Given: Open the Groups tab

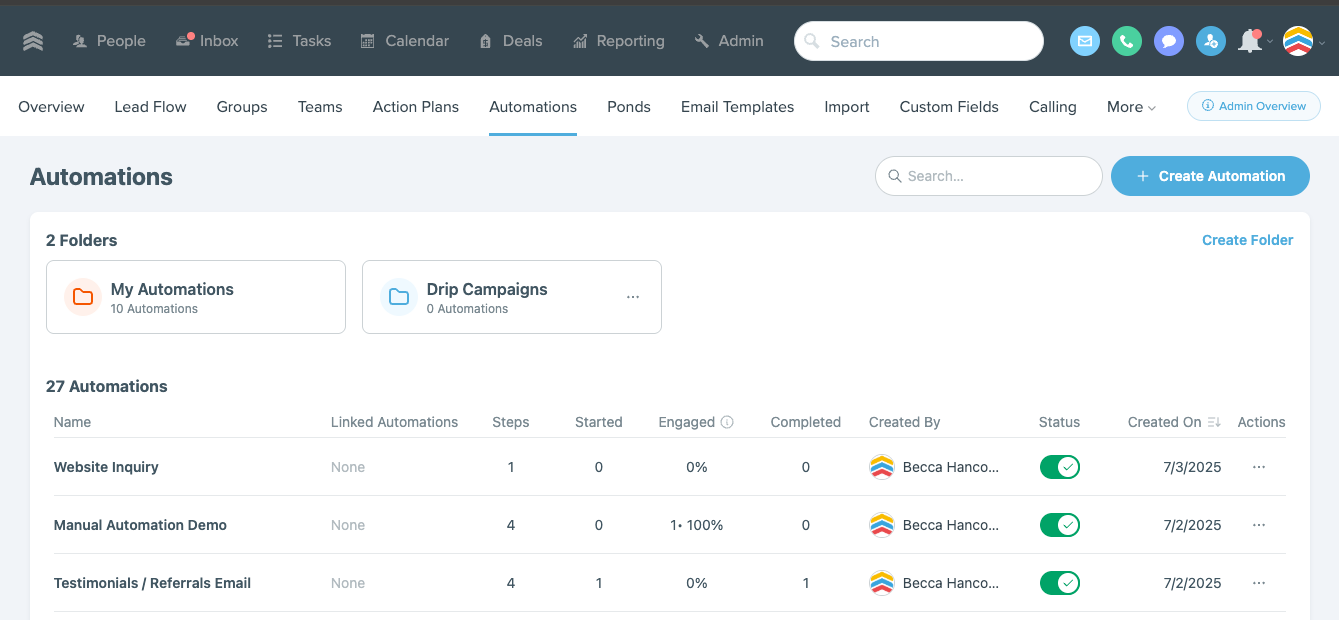Looking at the screenshot, I should [242, 107].
